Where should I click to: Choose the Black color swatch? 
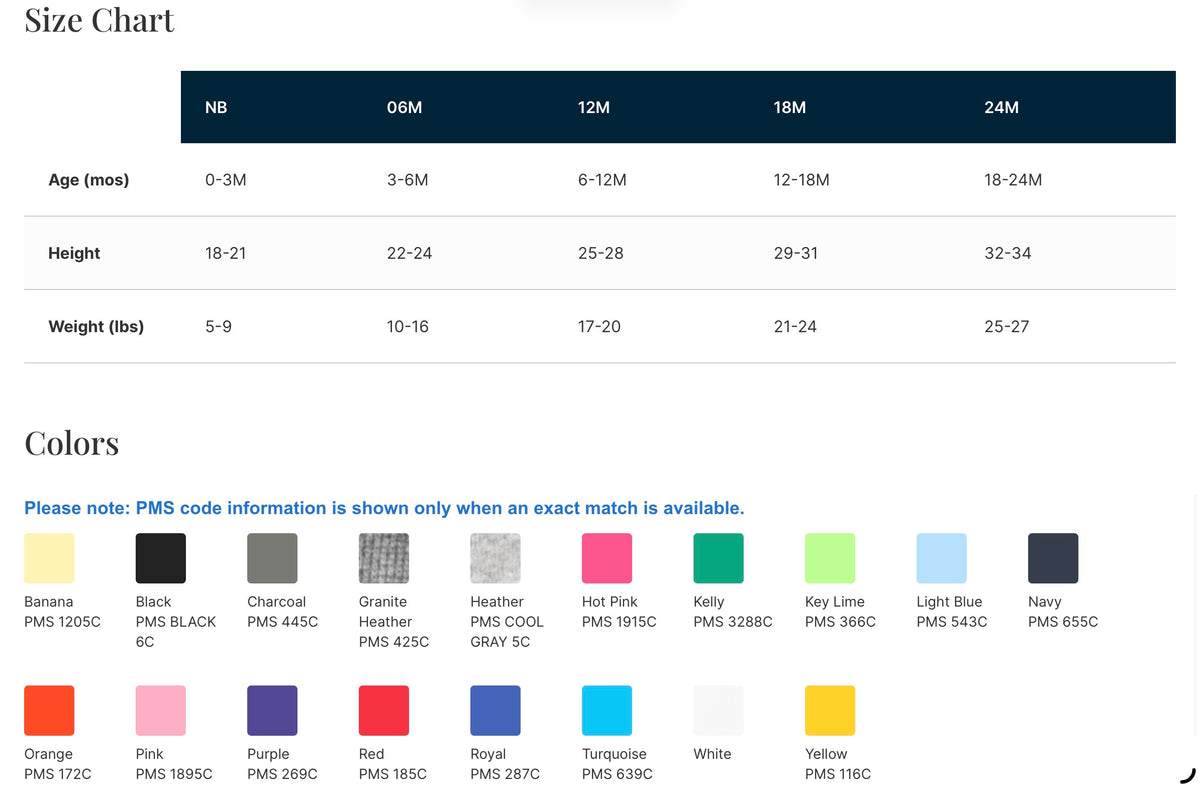(161, 558)
